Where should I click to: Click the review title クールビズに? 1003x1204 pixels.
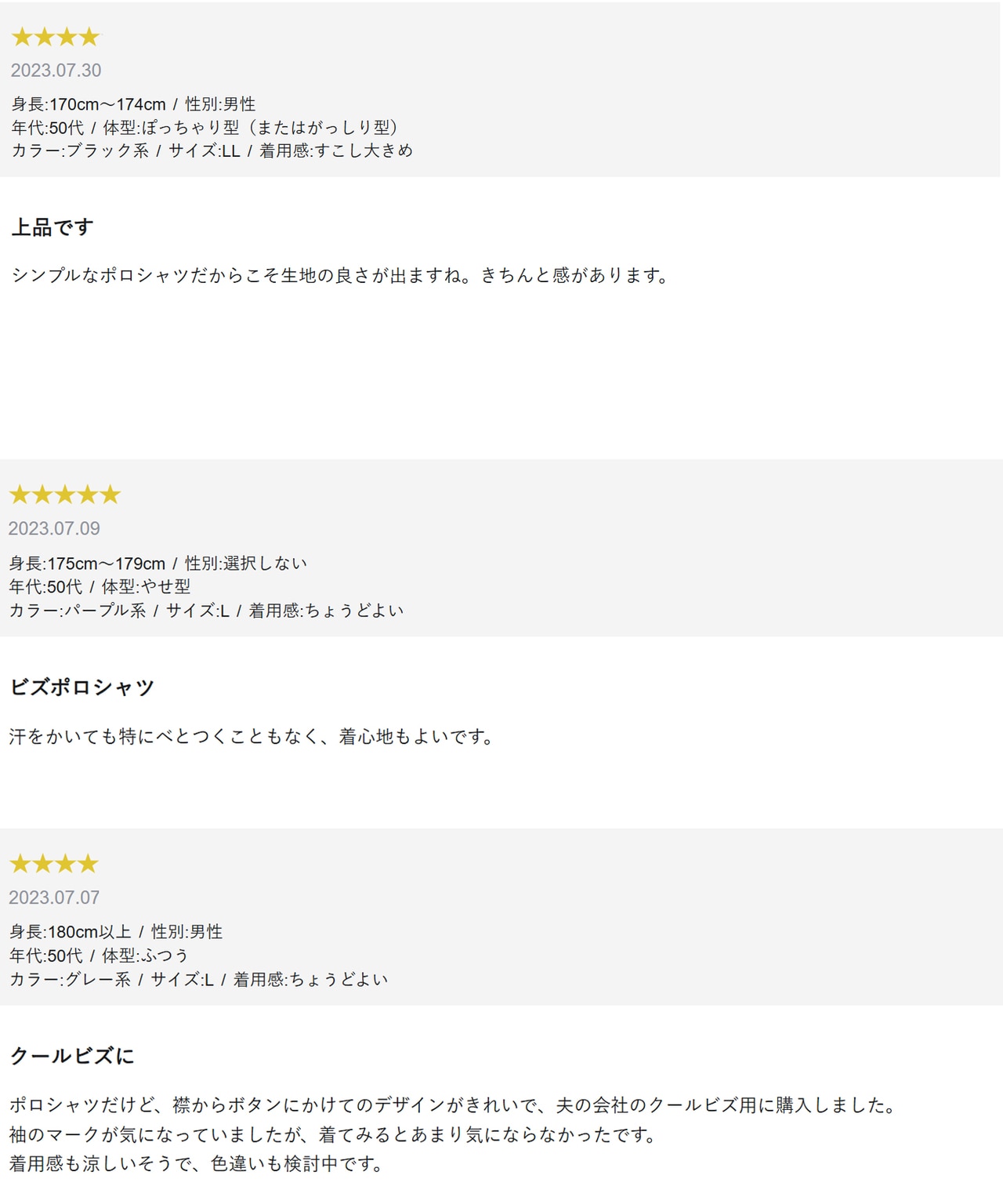[x=72, y=1056]
